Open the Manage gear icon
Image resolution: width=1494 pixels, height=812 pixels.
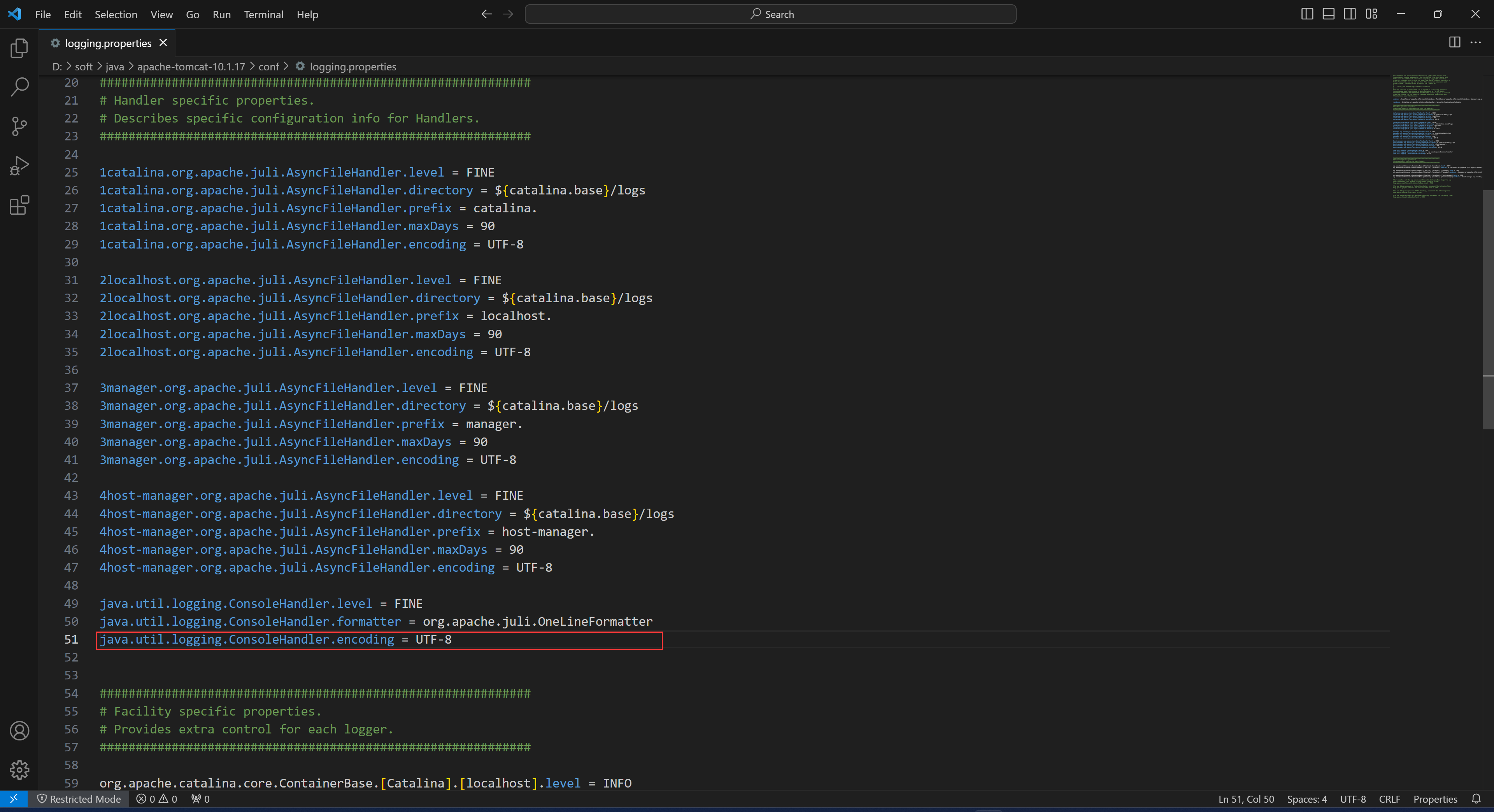[x=19, y=770]
